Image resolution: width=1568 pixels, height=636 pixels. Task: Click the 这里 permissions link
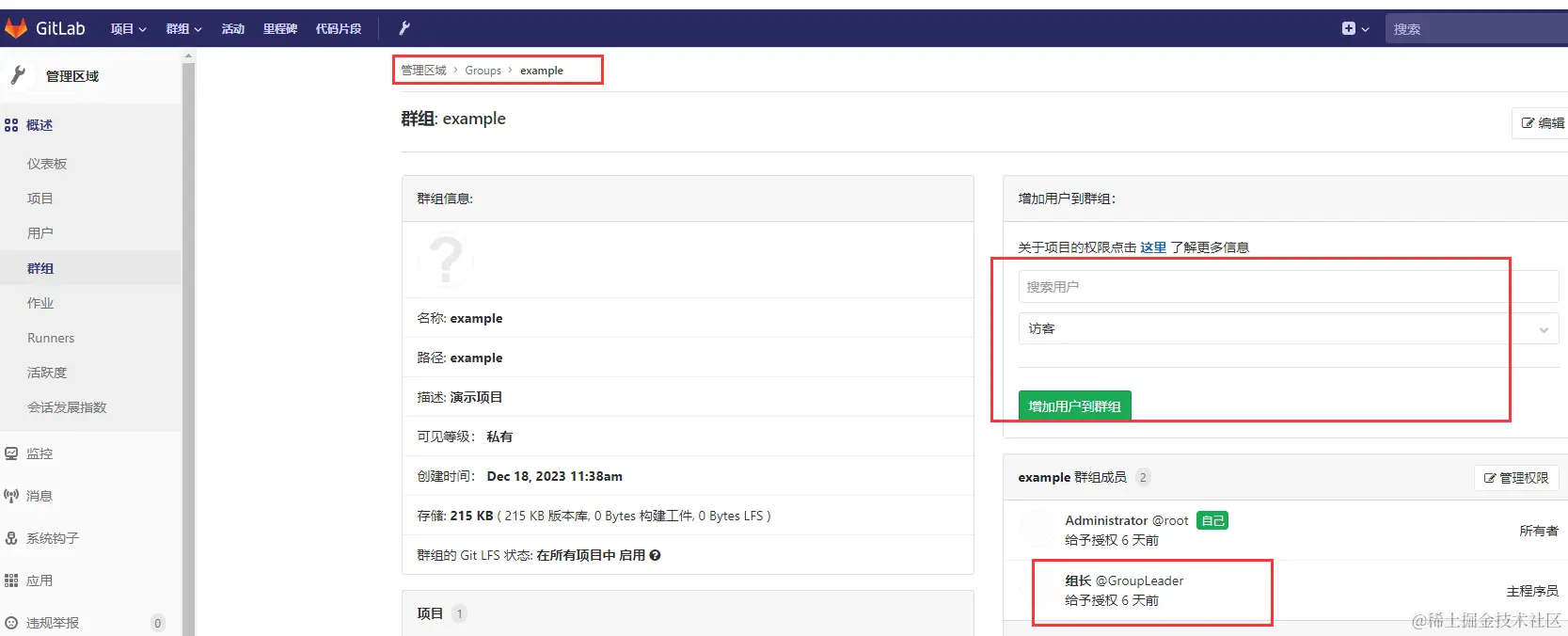(1153, 247)
